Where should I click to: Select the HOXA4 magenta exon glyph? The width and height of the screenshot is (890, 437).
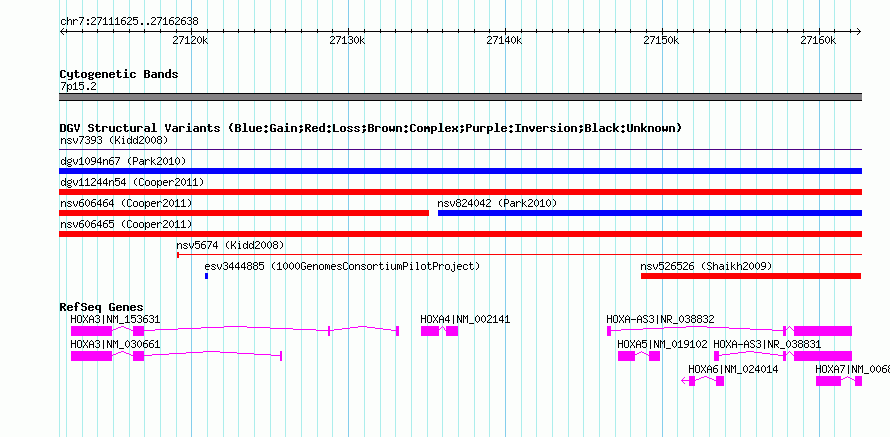pyautogui.click(x=439, y=331)
